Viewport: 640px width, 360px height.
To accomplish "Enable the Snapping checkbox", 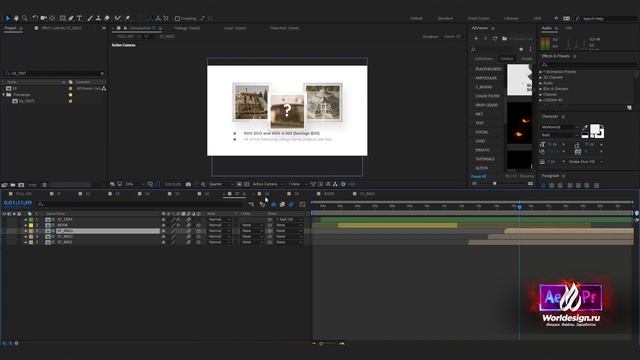I will click(x=177, y=19).
